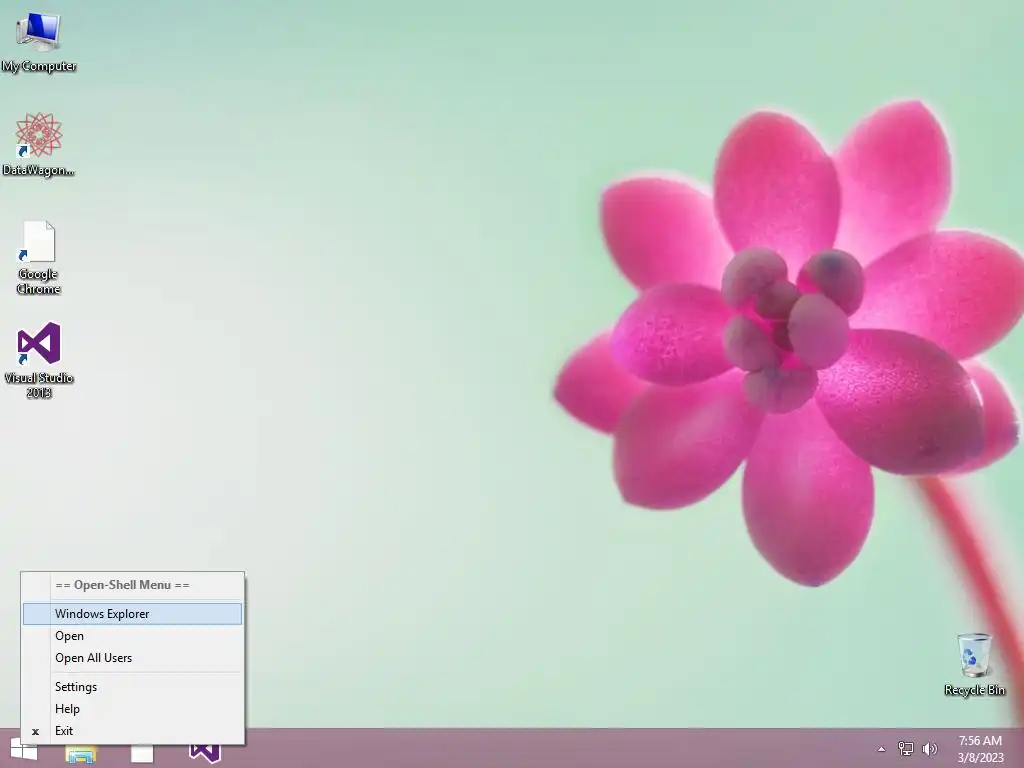Choose Open All Users menu entry
Viewport: 1024px width, 768px height.
pyautogui.click(x=133, y=658)
